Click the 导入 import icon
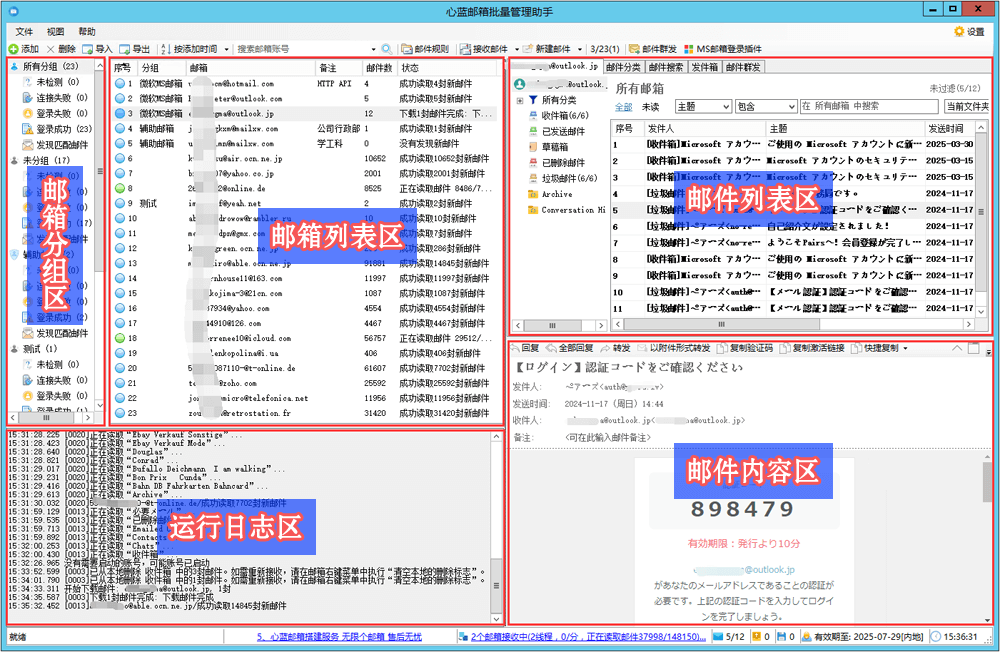Screen dimensions: 1000x652 pos(87,49)
